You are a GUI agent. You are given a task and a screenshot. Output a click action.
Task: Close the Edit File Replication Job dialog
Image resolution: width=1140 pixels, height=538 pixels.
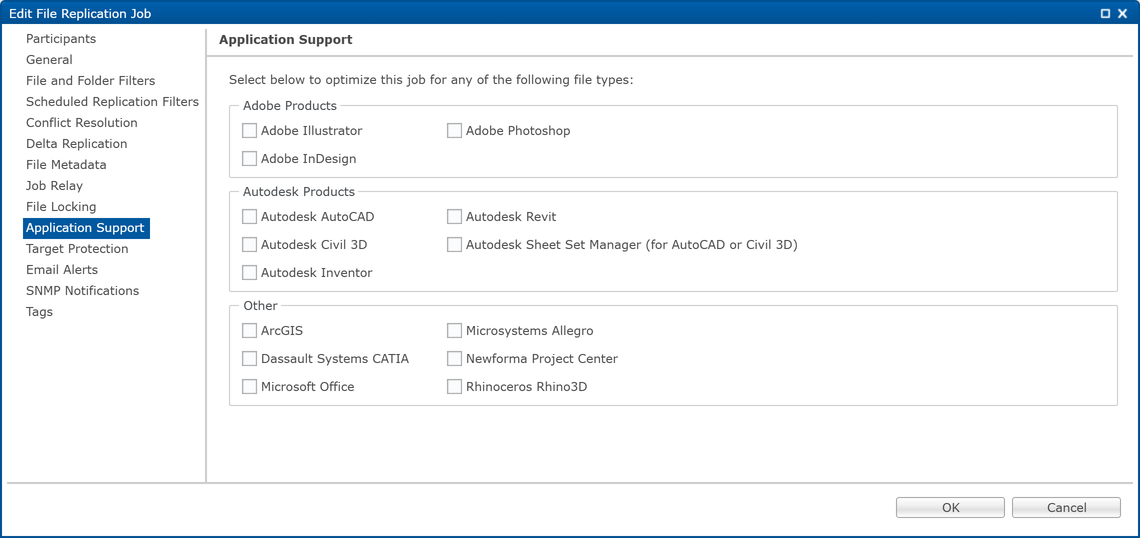pyautogui.click(x=1124, y=13)
